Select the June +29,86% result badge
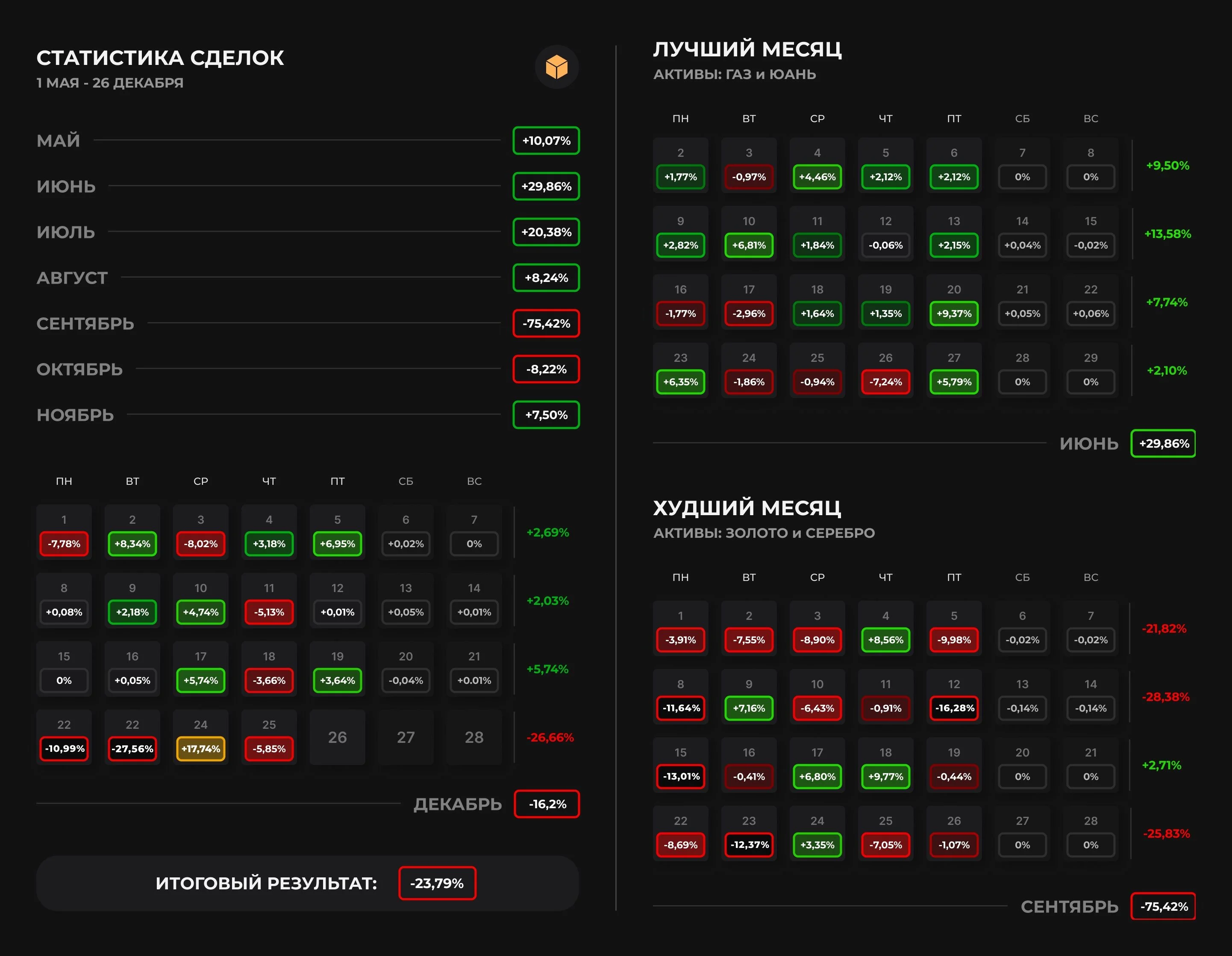The width and height of the screenshot is (1232, 956). [546, 186]
